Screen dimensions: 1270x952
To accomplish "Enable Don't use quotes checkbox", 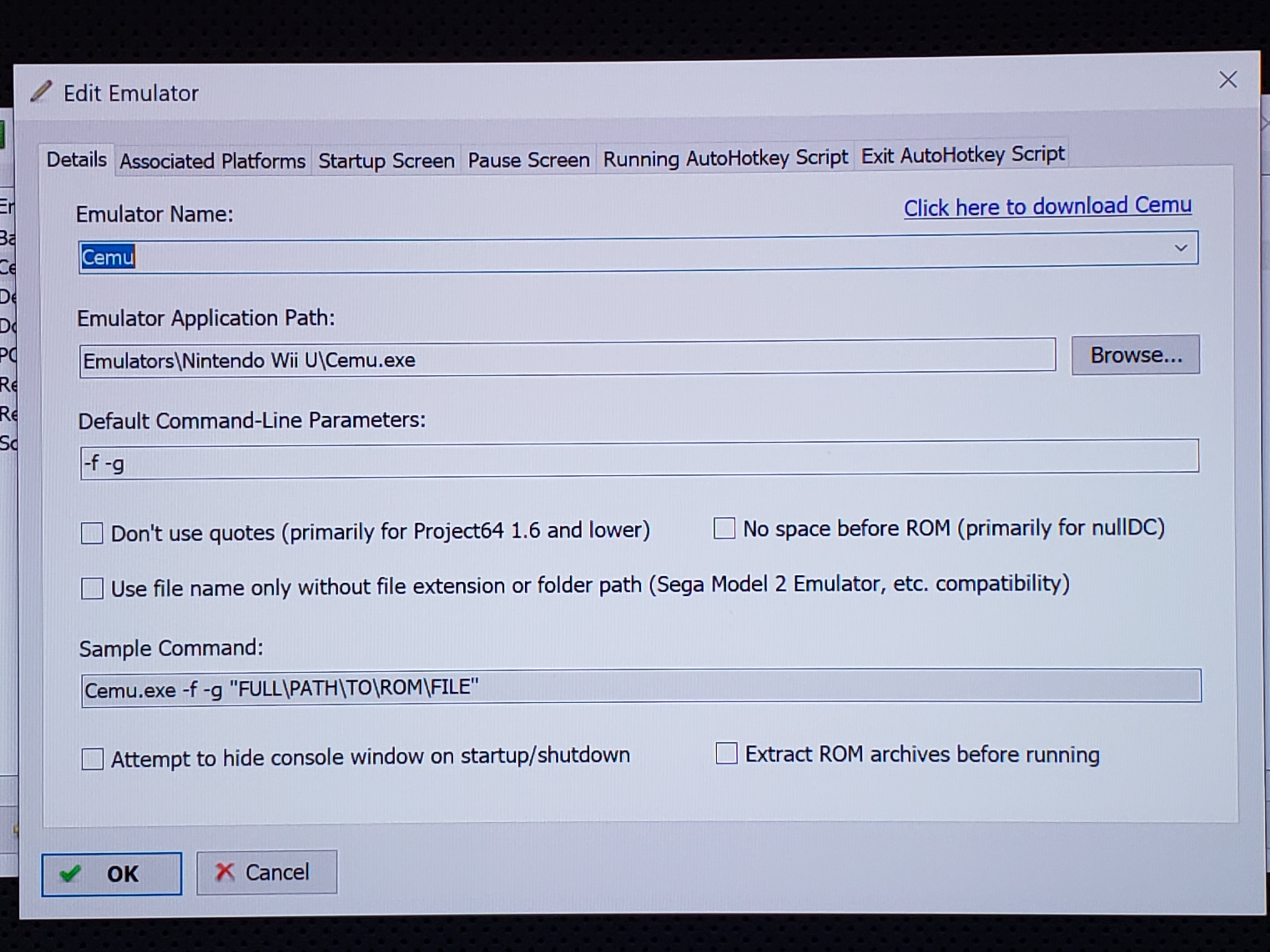I will [x=92, y=533].
